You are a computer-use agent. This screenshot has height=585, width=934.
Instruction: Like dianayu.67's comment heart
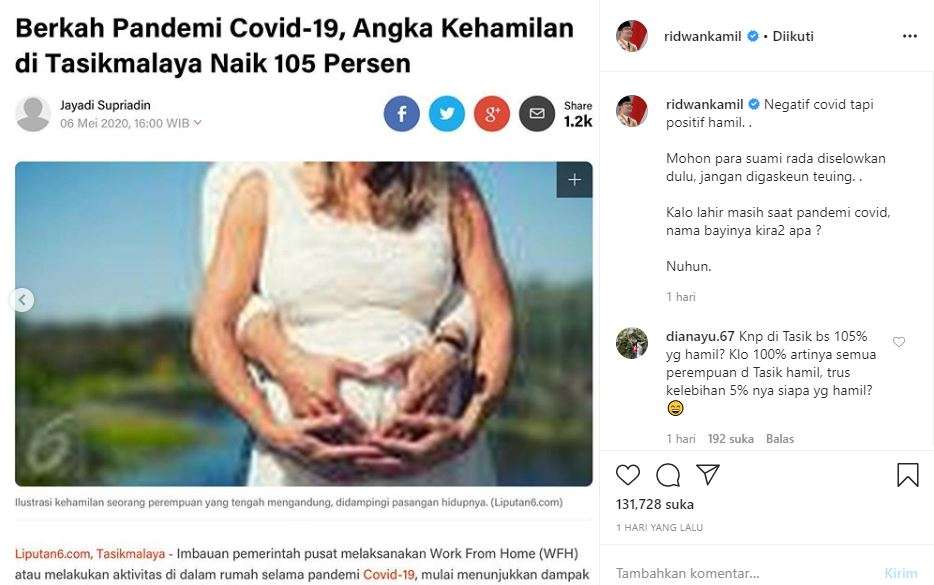(x=898, y=342)
